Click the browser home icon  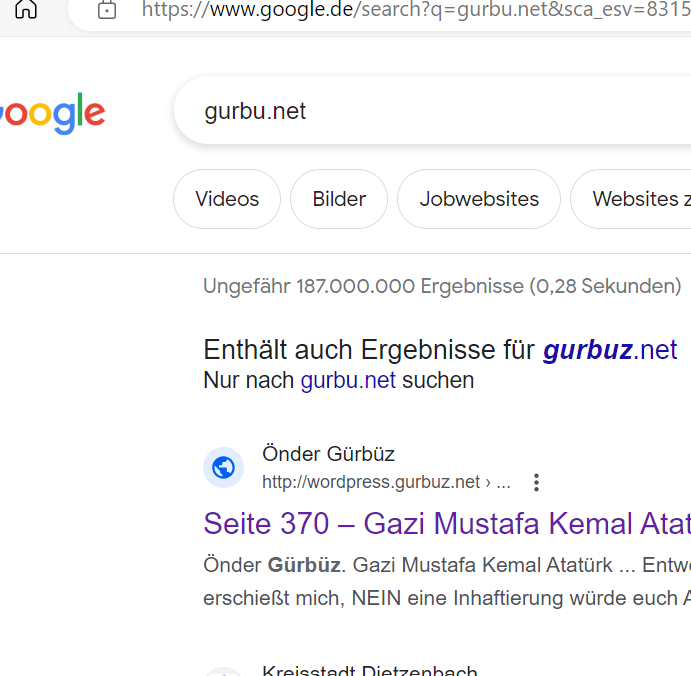click(26, 9)
